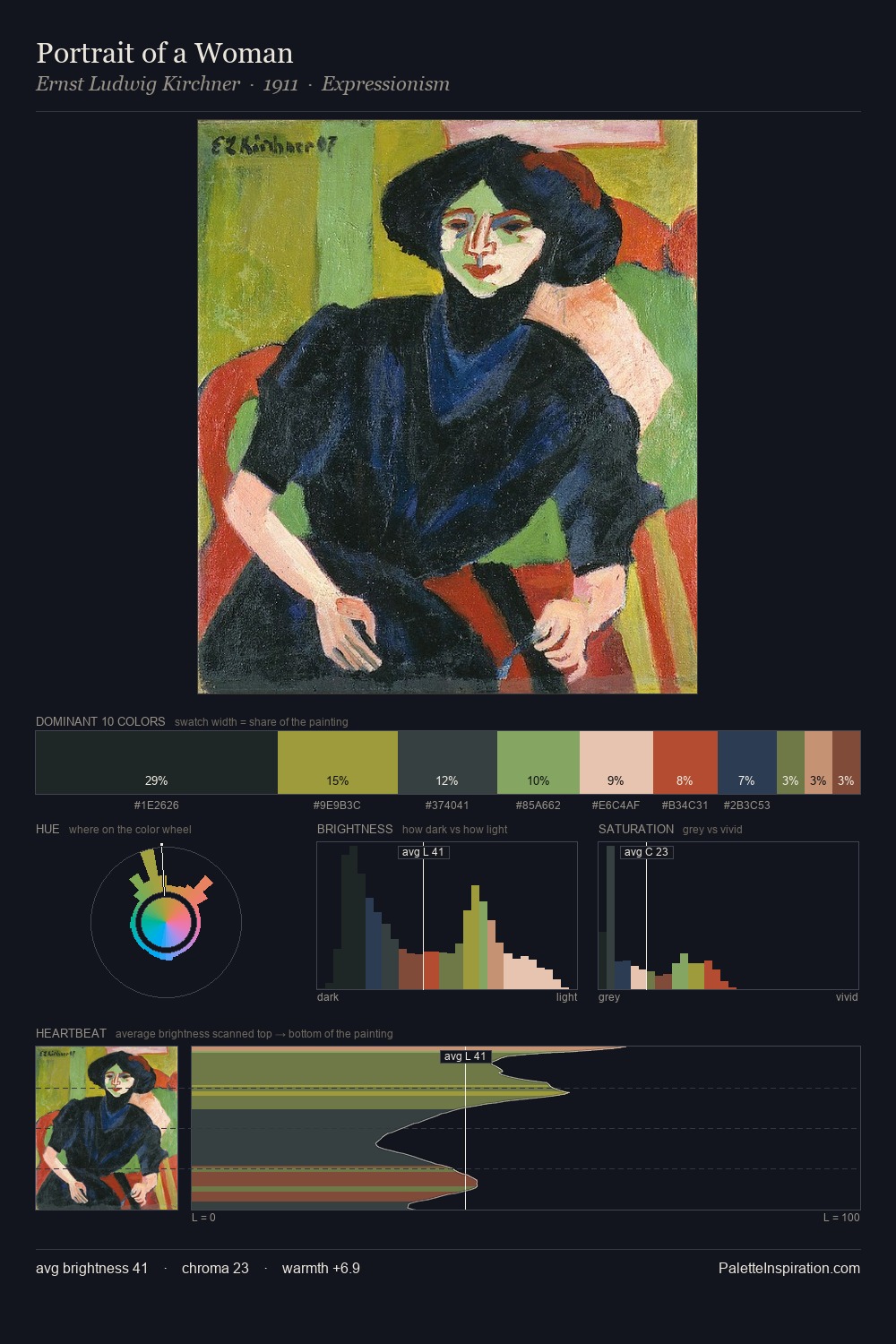Click the 1911 year label

tap(280, 84)
